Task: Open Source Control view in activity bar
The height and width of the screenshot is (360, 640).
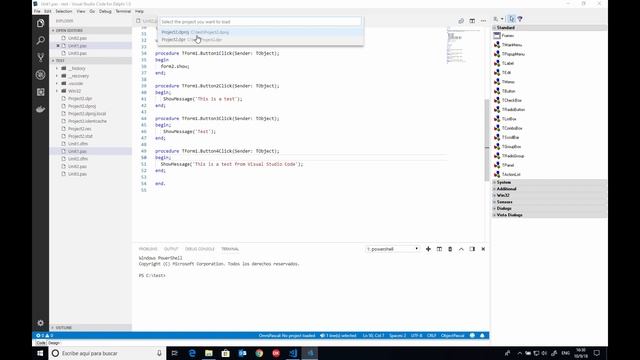Action: click(40, 58)
